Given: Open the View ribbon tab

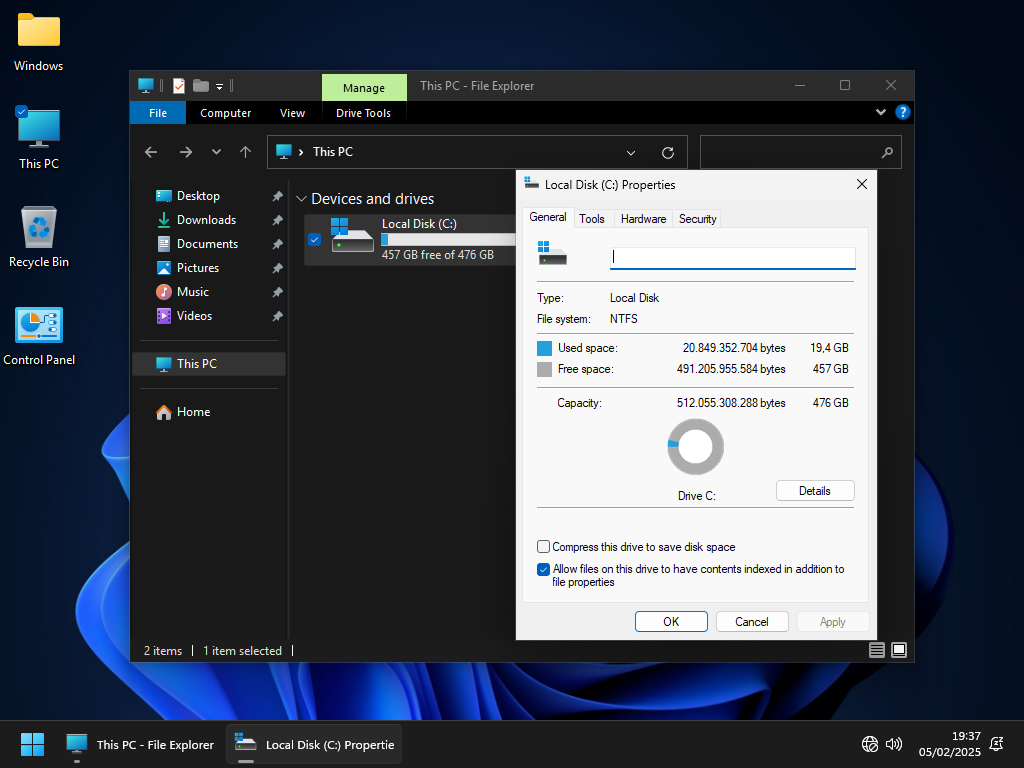Looking at the screenshot, I should (292, 113).
